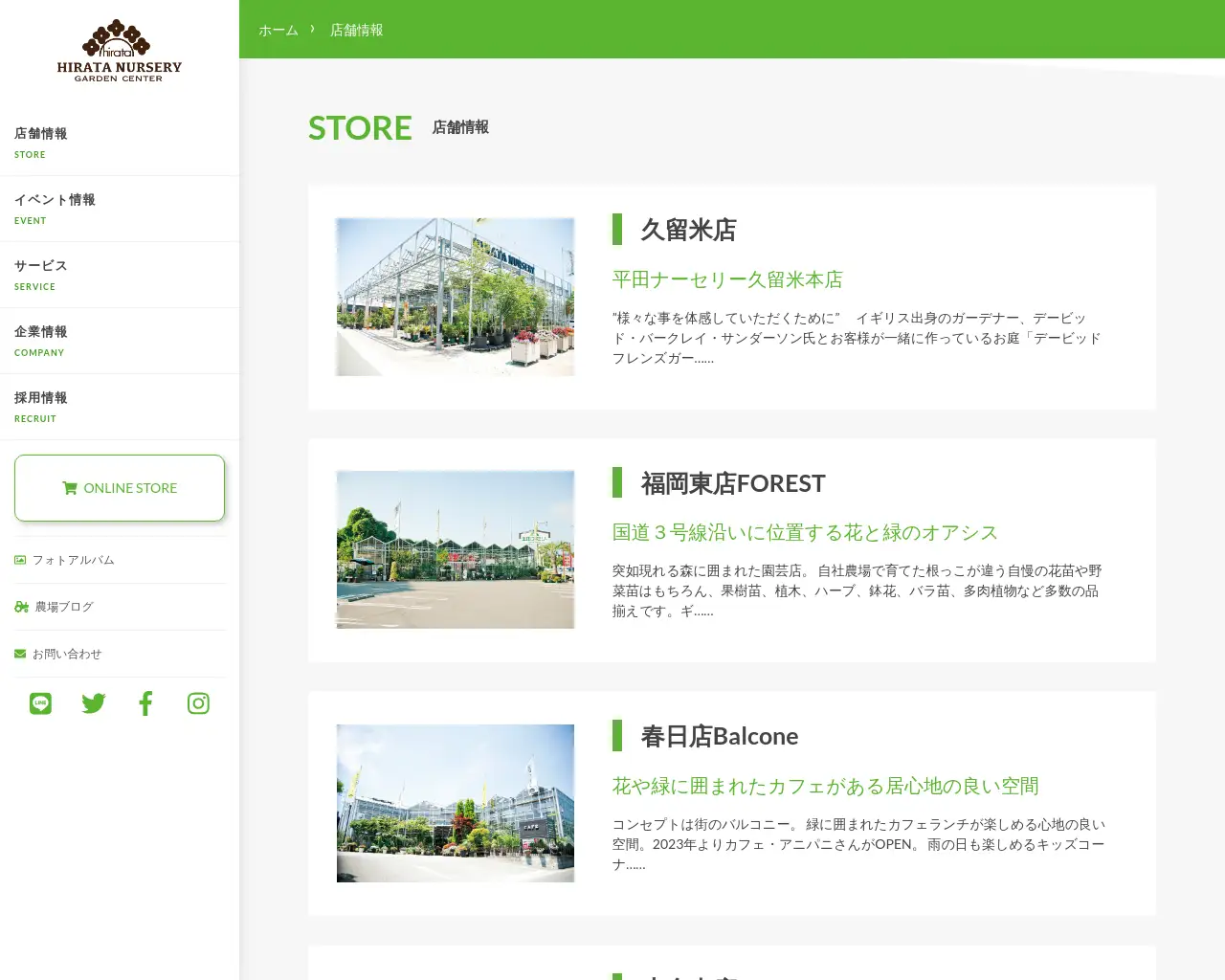Open 平田ナーセリー久留米本店 link
1225x980 pixels.
[727, 278]
